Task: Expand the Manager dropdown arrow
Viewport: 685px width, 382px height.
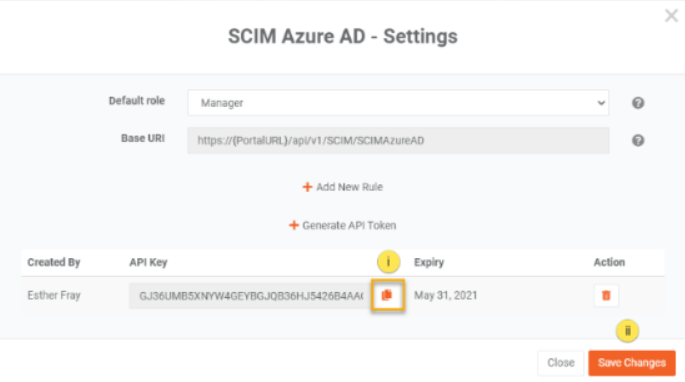Action: tap(601, 103)
